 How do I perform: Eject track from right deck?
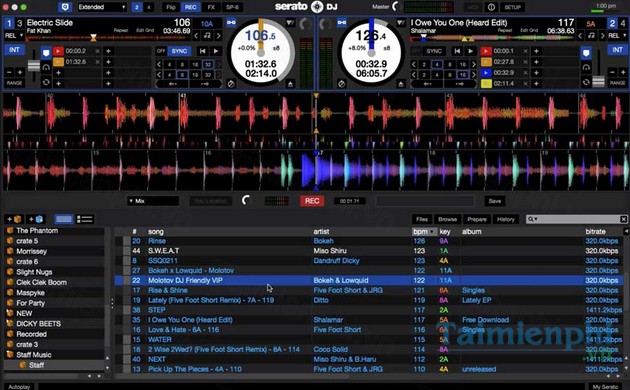click(401, 84)
